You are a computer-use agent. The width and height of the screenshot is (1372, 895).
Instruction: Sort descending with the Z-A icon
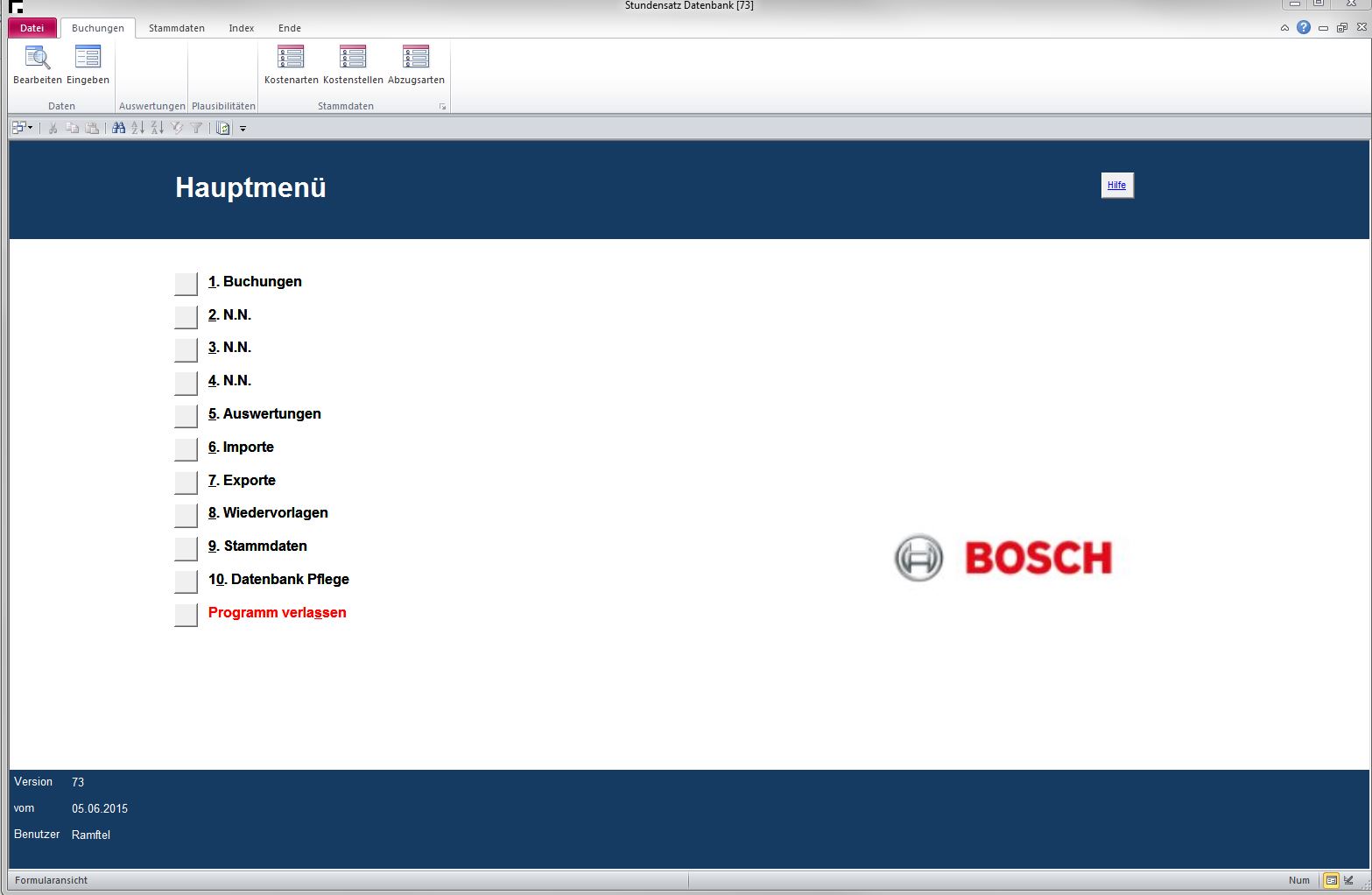pos(158,128)
